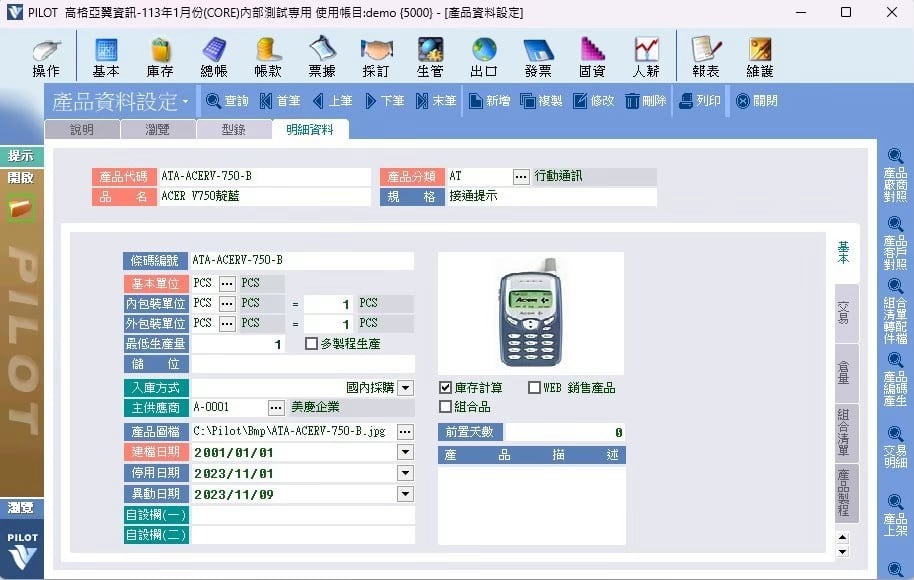Open the 停用日期 date dropdown
914x580 pixels.
pos(405,473)
